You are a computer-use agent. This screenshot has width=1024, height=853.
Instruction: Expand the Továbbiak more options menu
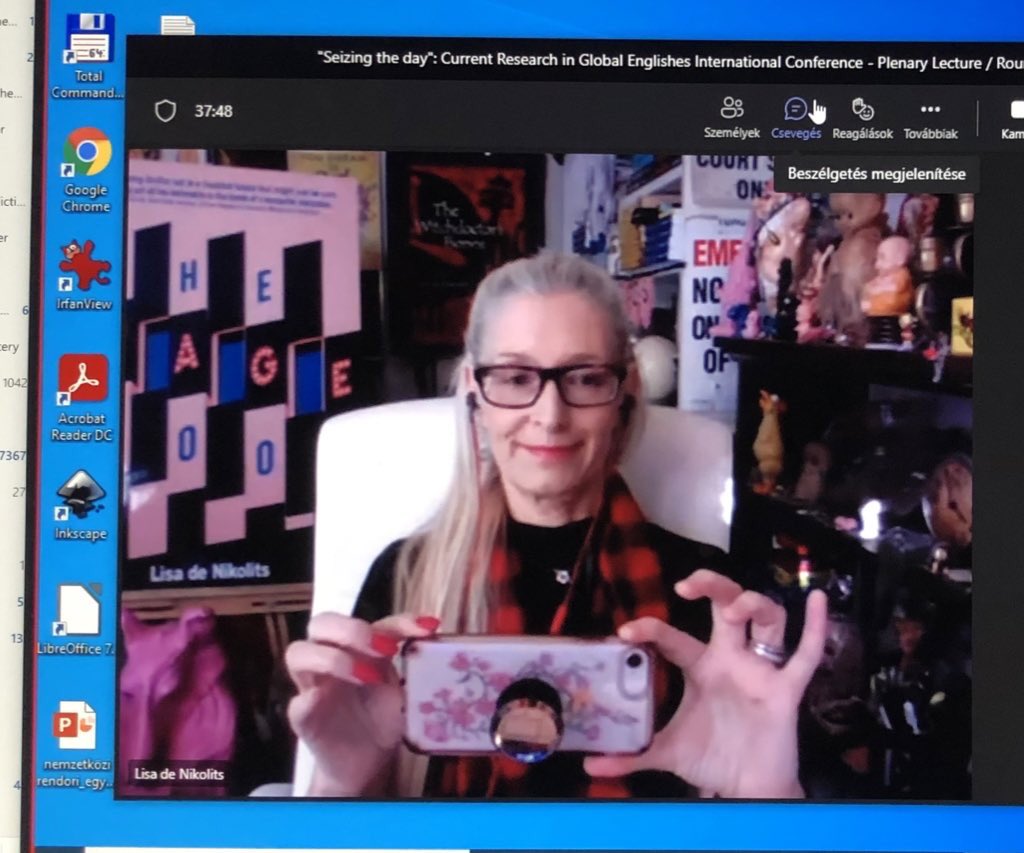pos(930,116)
